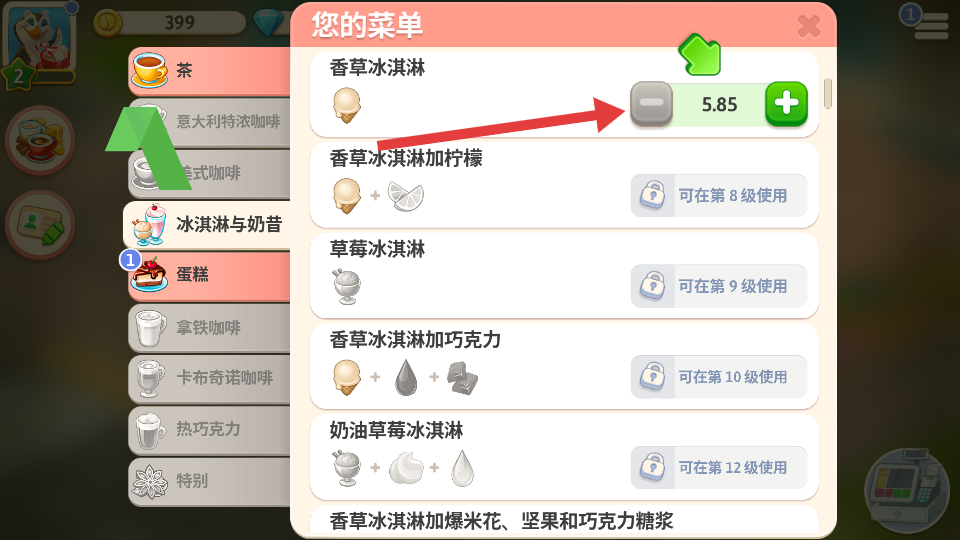Decrease vanilla ice cream price with minus button
960x540 pixels.
pyautogui.click(x=651, y=104)
